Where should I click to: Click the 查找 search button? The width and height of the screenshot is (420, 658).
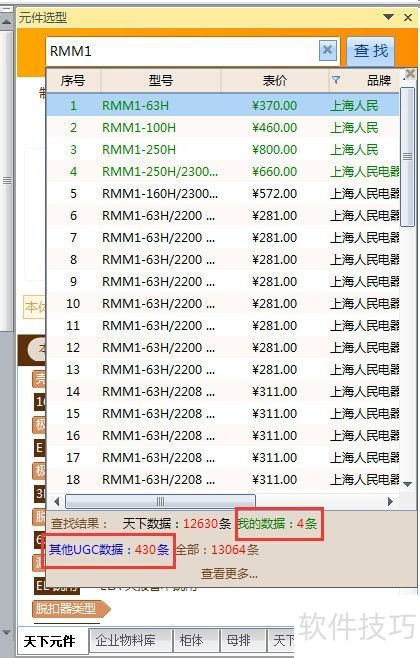(370, 51)
